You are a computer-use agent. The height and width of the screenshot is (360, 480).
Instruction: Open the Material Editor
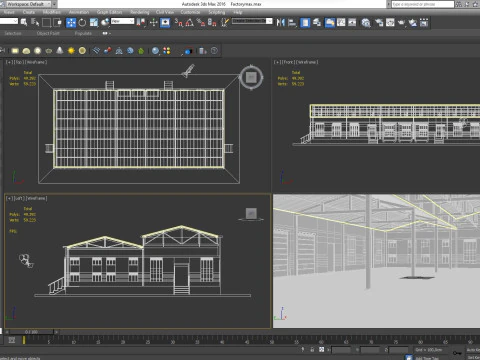coord(366,22)
